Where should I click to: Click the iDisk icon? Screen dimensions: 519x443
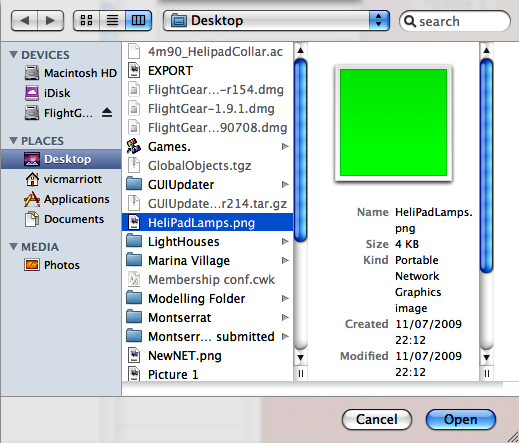tap(32, 93)
